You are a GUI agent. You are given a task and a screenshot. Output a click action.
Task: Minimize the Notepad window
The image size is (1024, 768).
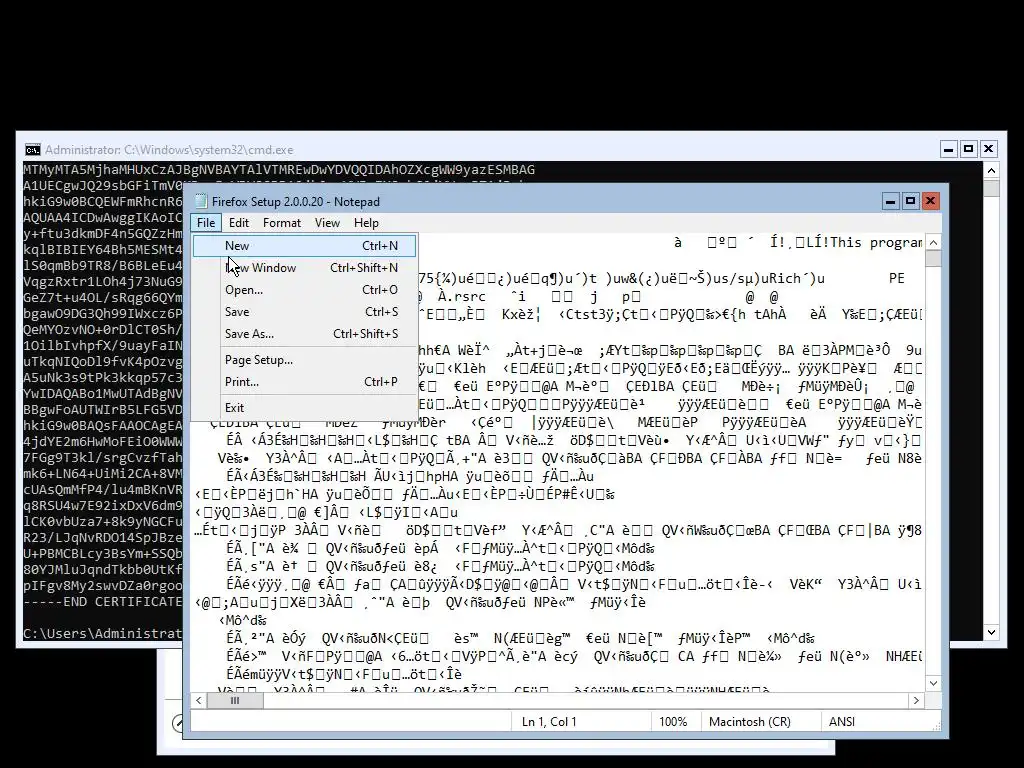point(890,201)
